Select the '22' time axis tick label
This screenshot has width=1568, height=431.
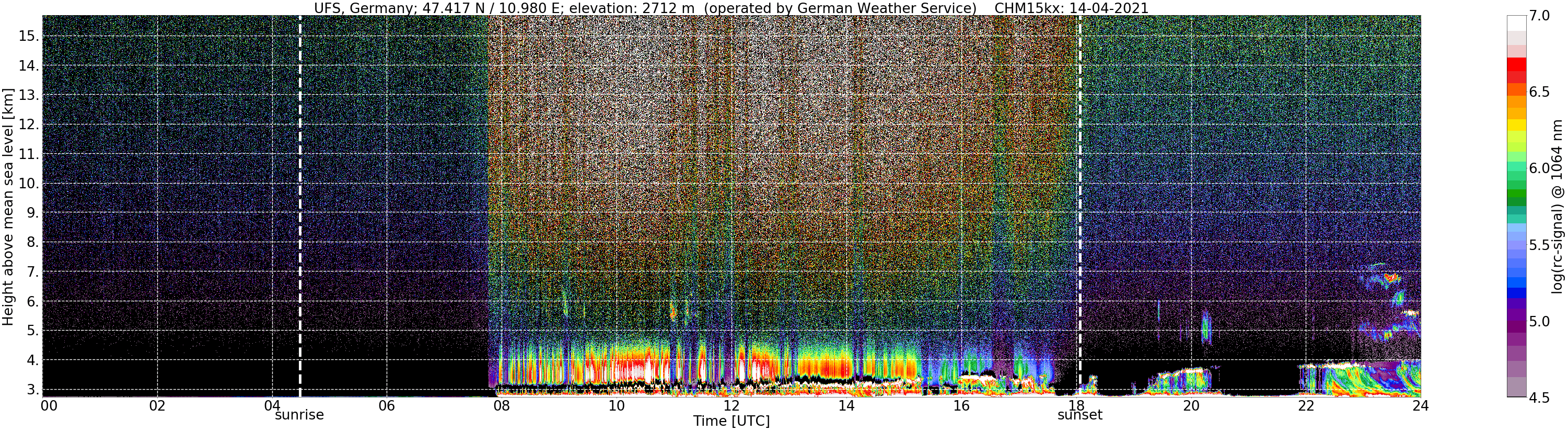(1306, 406)
